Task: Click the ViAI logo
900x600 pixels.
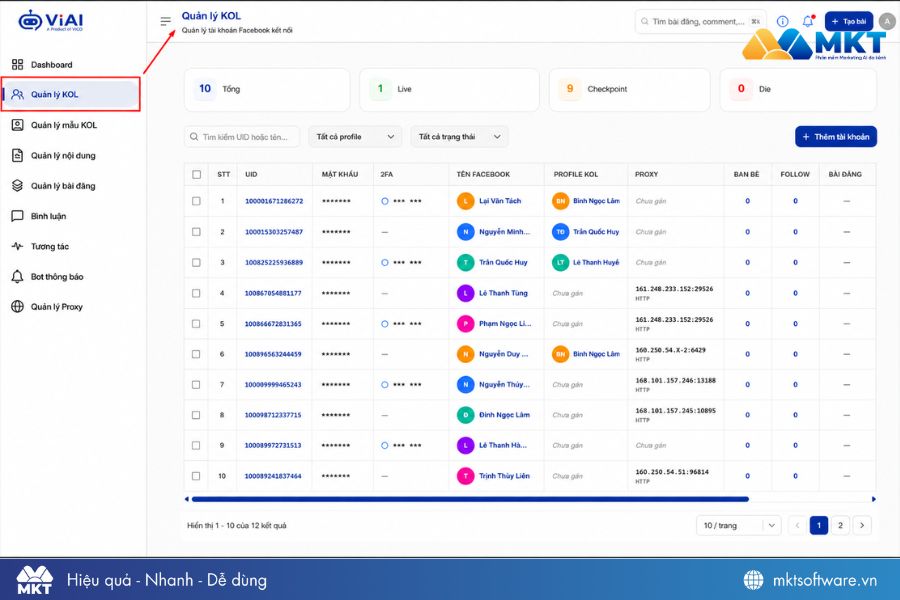Action: coord(51,21)
